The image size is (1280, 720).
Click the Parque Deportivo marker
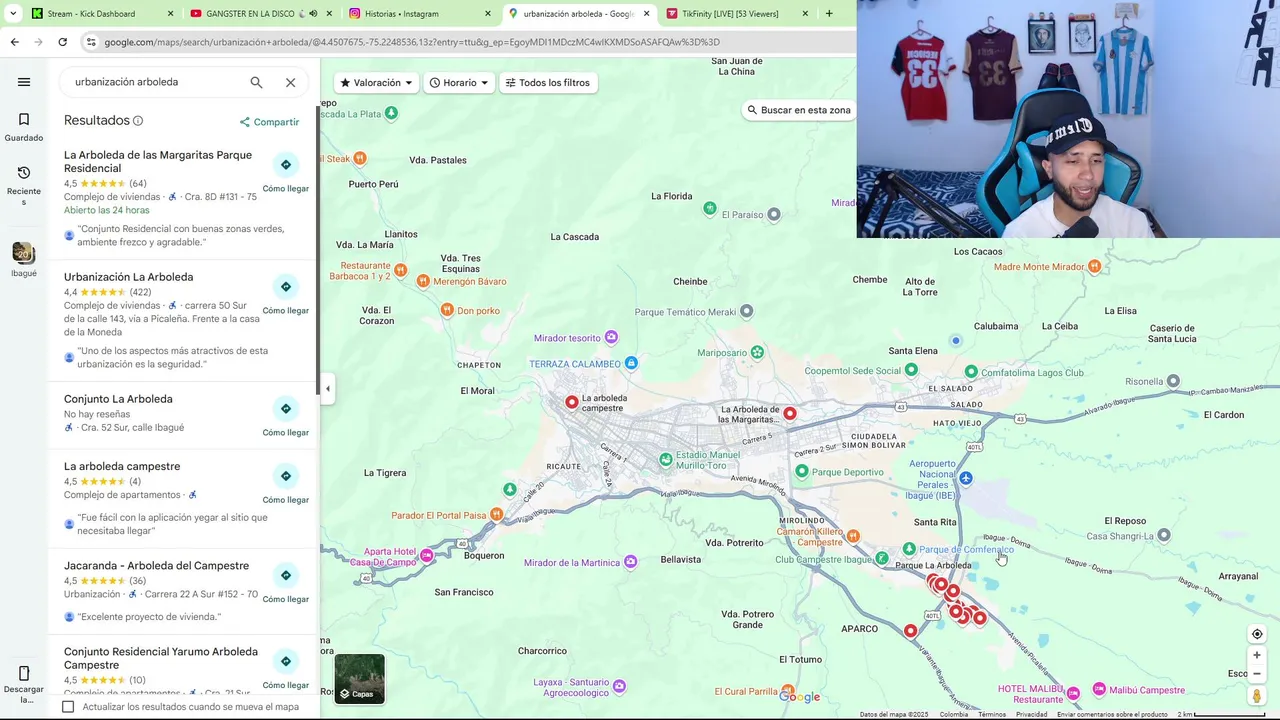point(801,471)
